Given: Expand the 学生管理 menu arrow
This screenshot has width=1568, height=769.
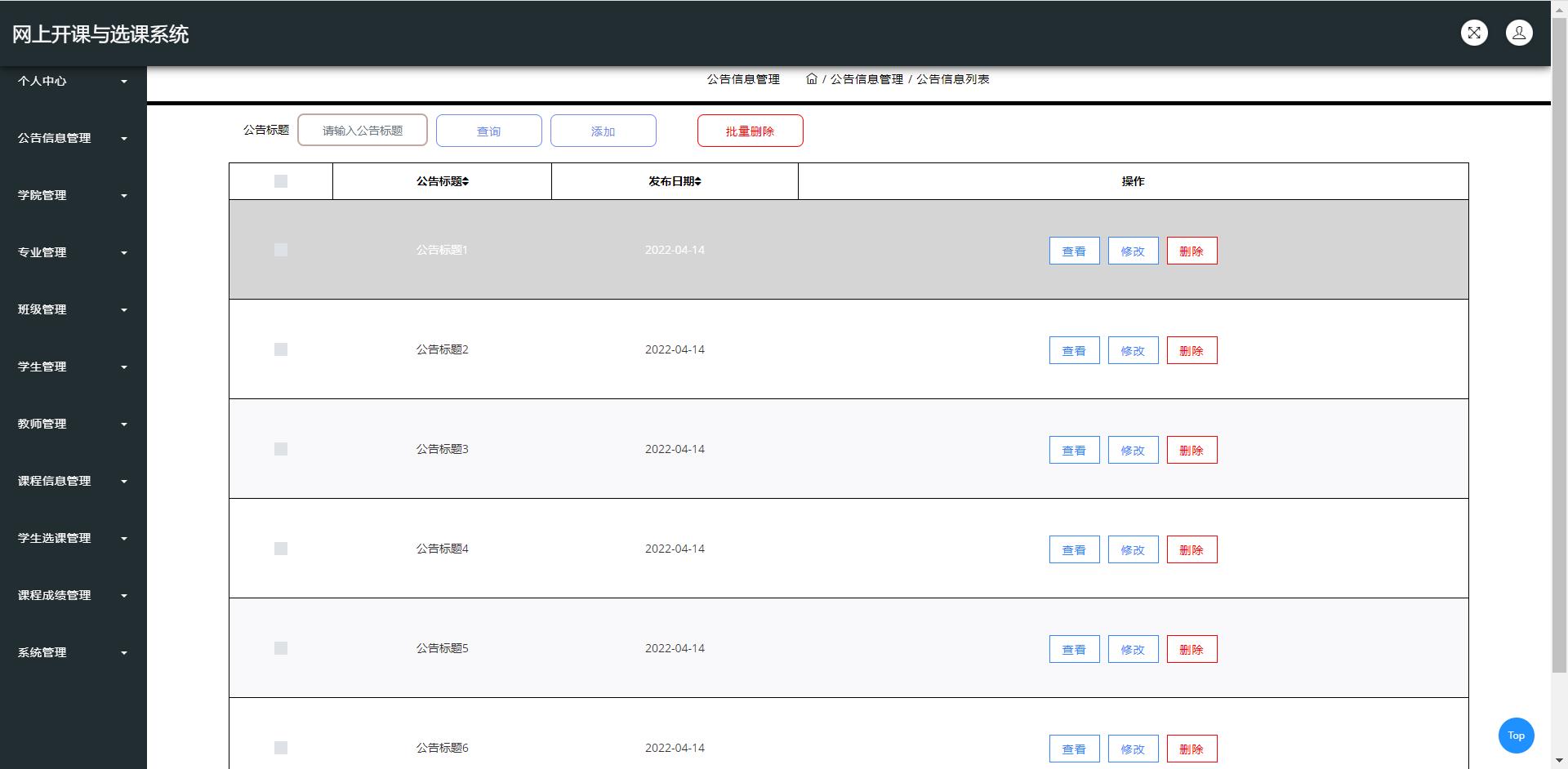Looking at the screenshot, I should click(124, 367).
